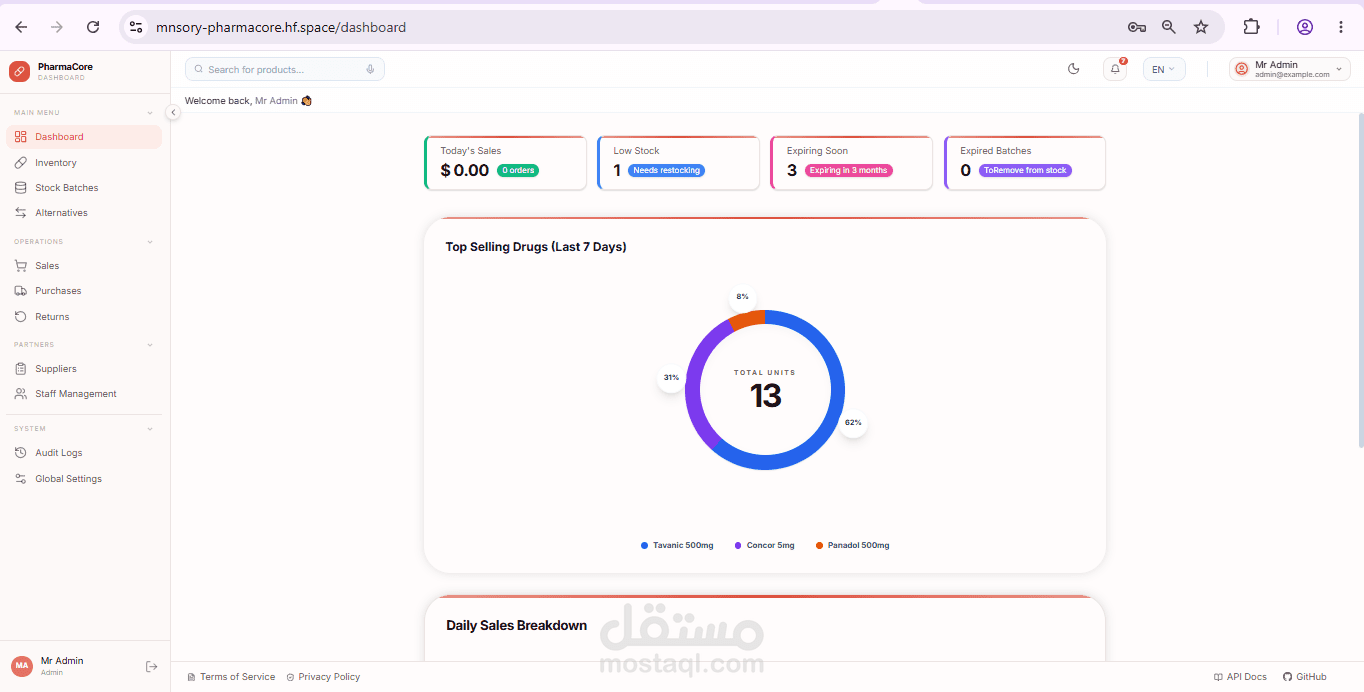The image size is (1364, 692).
Task: Toggle dark mode with the moon icon
Action: pyautogui.click(x=1074, y=69)
